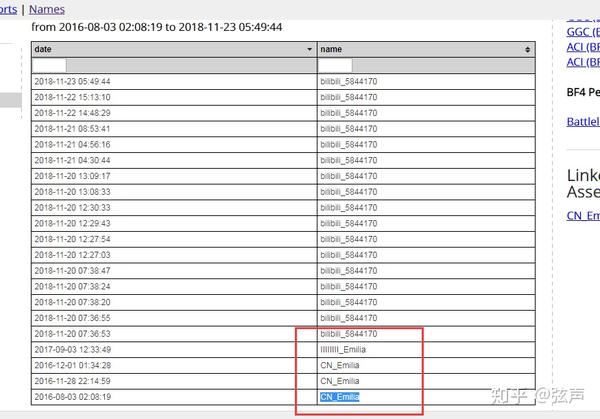This screenshot has height=419, width=600.
Task: Sort by date column arrow
Action: click(309, 49)
